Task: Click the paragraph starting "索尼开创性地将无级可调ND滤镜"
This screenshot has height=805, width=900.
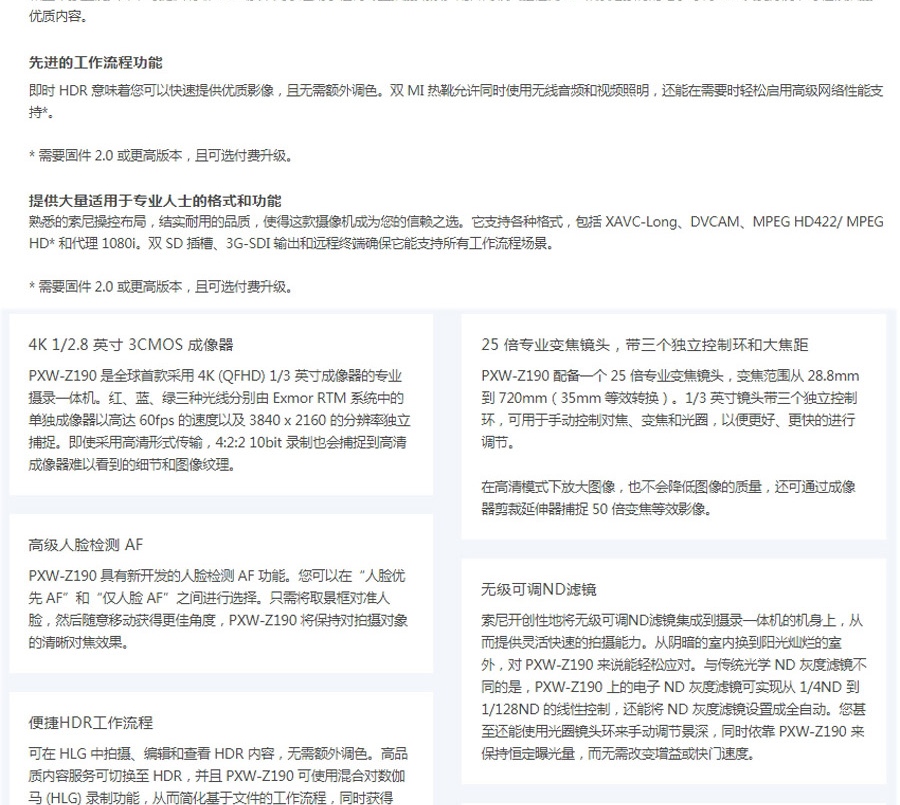Action: click(x=673, y=687)
